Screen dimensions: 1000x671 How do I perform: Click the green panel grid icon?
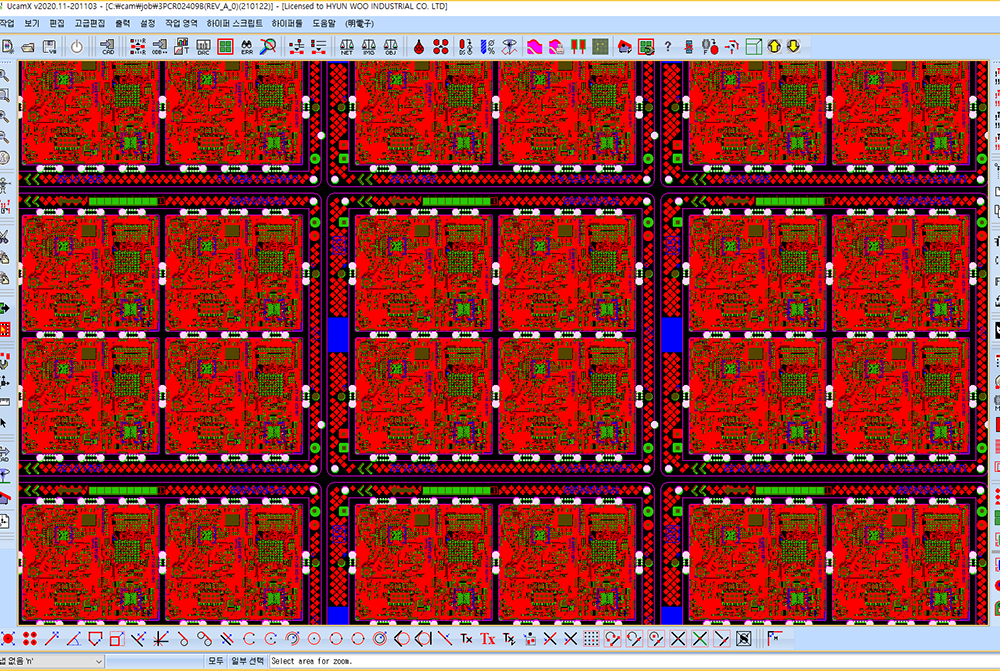pos(225,47)
